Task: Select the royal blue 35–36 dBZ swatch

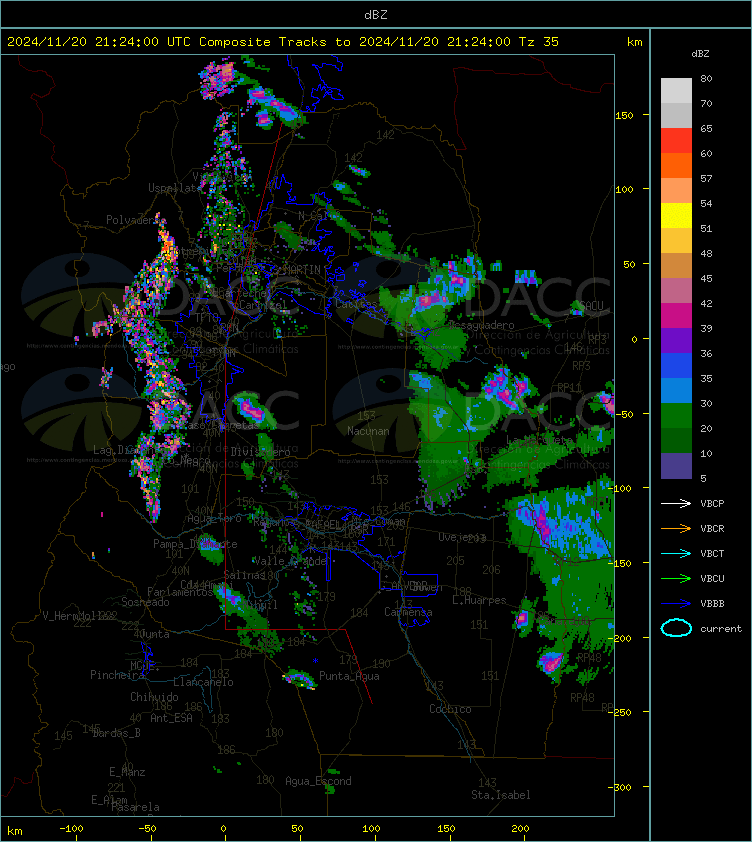Action: (676, 365)
